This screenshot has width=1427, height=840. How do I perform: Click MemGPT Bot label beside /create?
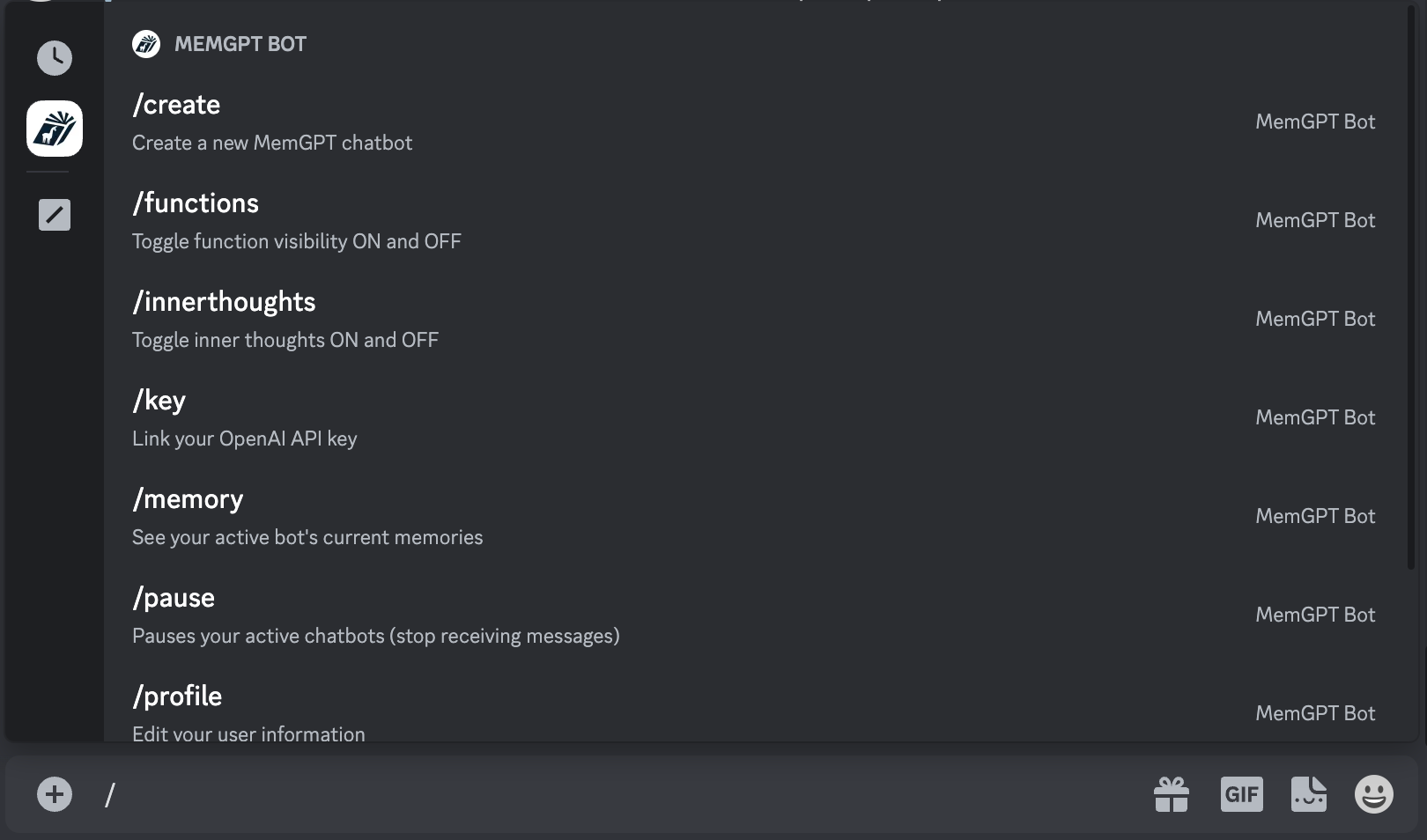click(x=1315, y=122)
